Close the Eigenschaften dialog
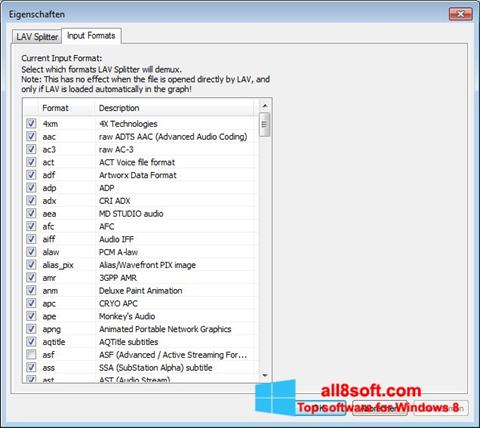Image resolution: width=480 pixels, height=428 pixels. 460,14
